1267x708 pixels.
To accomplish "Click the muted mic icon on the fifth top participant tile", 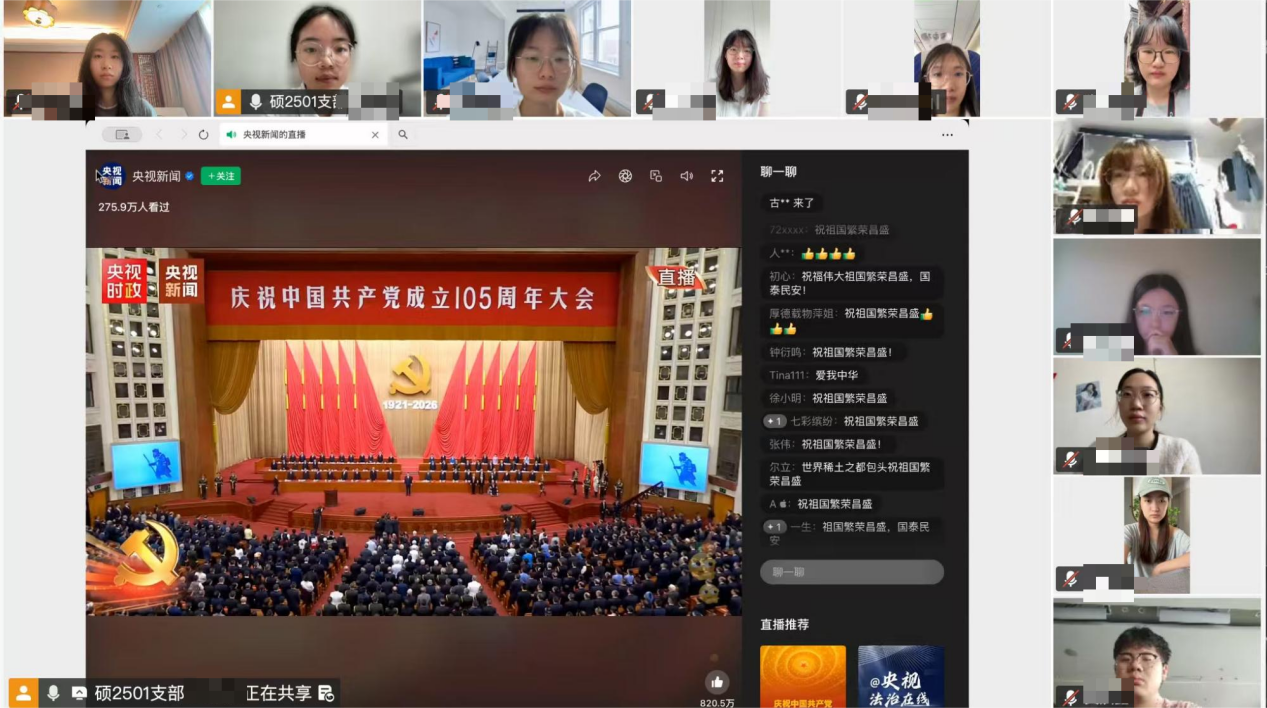I will (859, 102).
